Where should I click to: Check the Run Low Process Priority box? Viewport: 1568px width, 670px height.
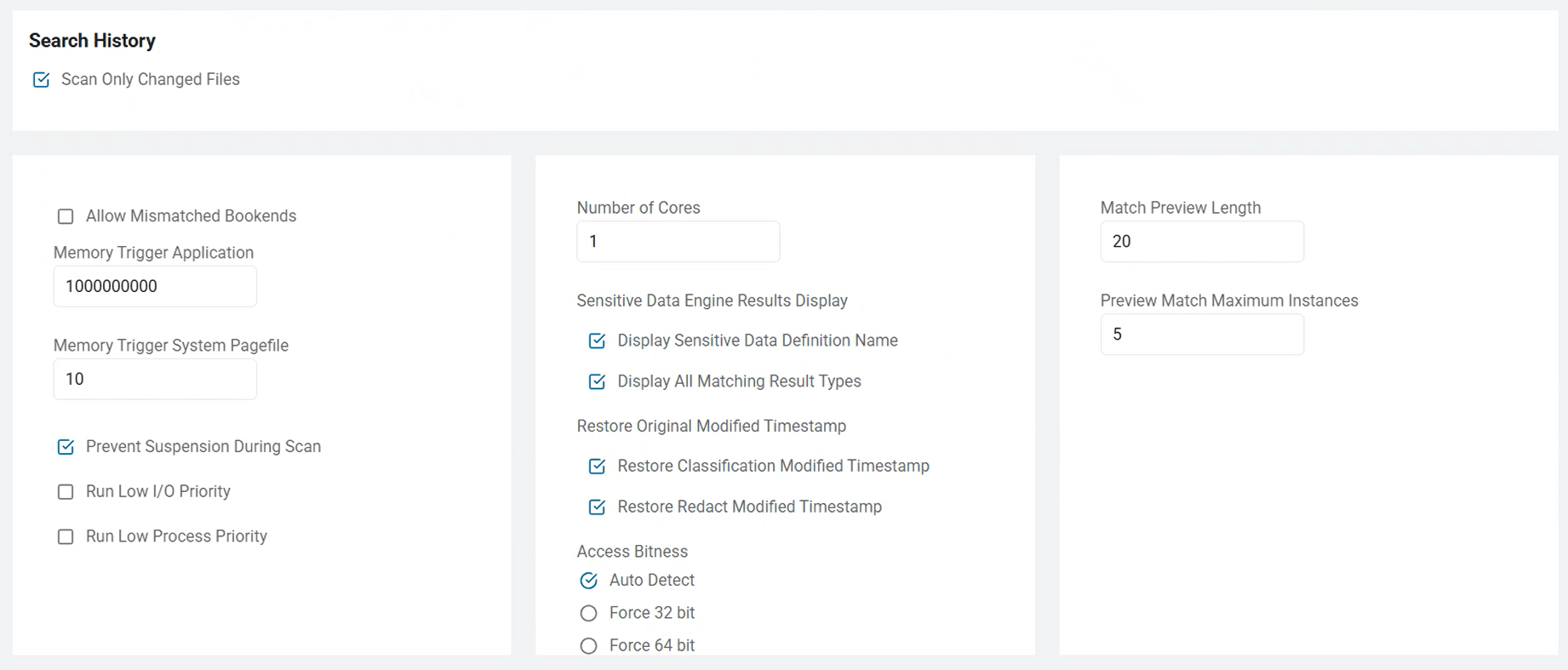[x=66, y=537]
